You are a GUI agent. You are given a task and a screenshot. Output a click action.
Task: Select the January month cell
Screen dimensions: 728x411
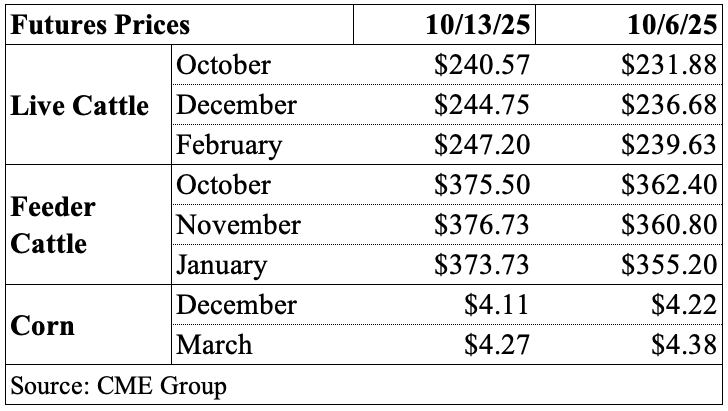[222, 265]
